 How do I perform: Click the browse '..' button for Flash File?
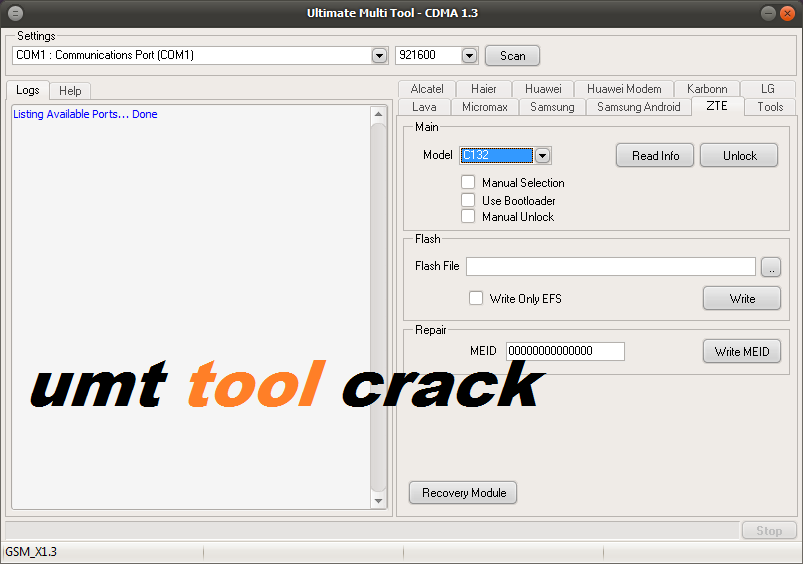pyautogui.click(x=771, y=267)
